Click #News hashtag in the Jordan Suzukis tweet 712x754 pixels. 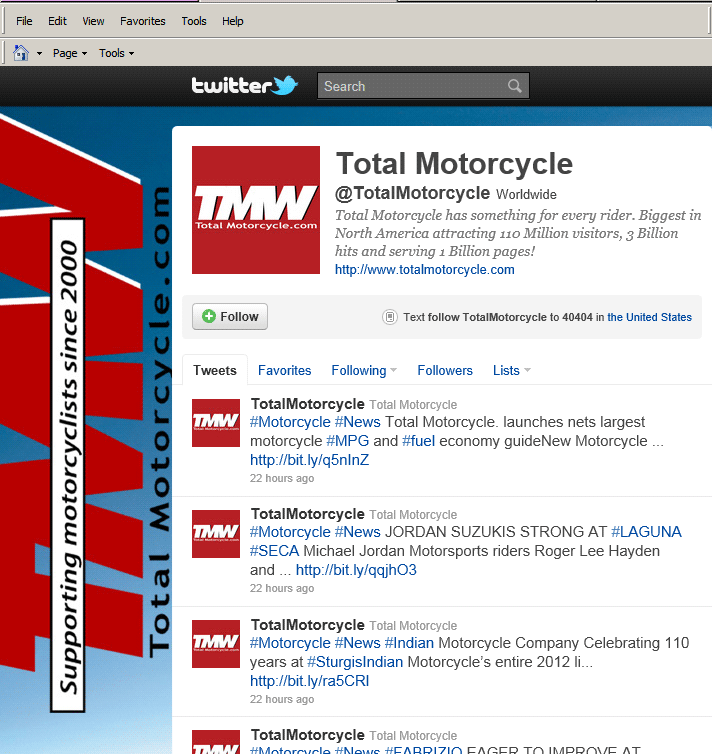click(x=358, y=532)
